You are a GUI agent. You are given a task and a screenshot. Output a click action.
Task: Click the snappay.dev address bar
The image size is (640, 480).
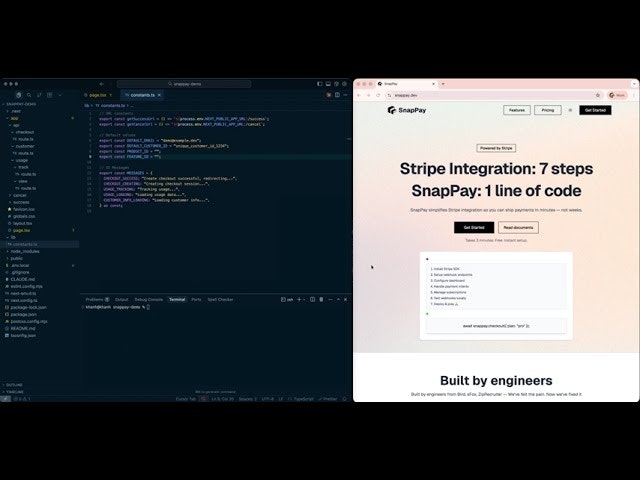point(492,96)
